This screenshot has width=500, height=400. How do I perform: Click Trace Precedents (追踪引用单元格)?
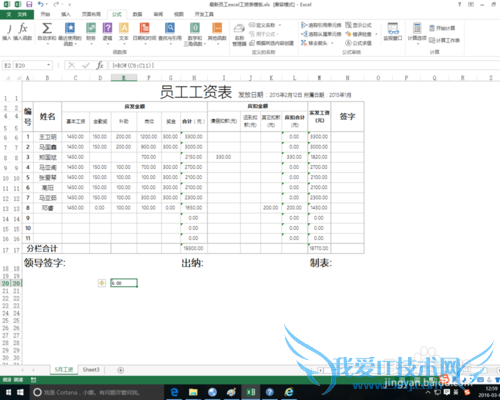(321, 25)
